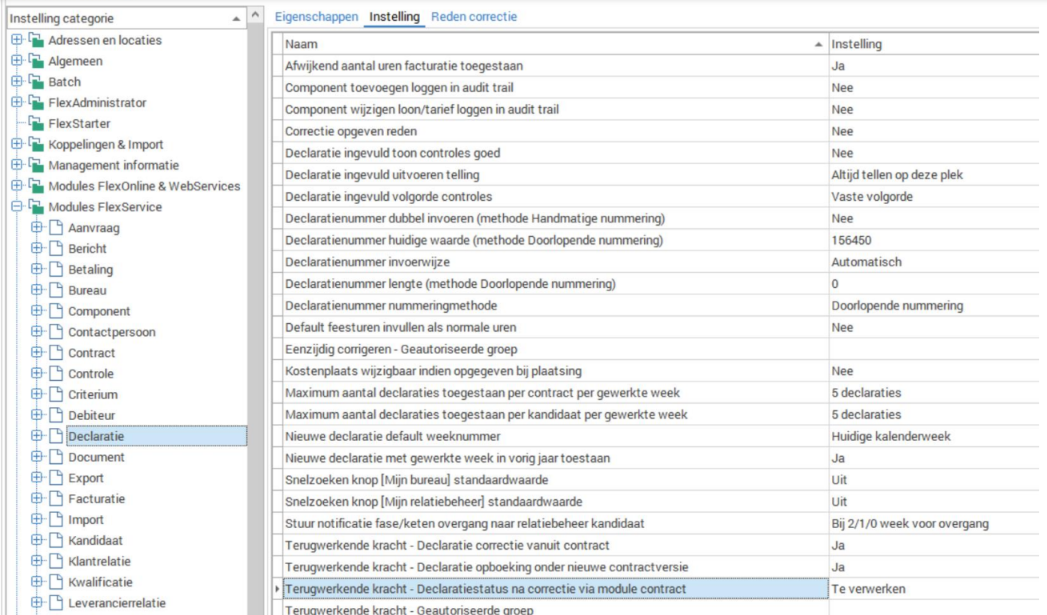
Task: Expand the Koppelingen & Import node
Action: click(16, 145)
